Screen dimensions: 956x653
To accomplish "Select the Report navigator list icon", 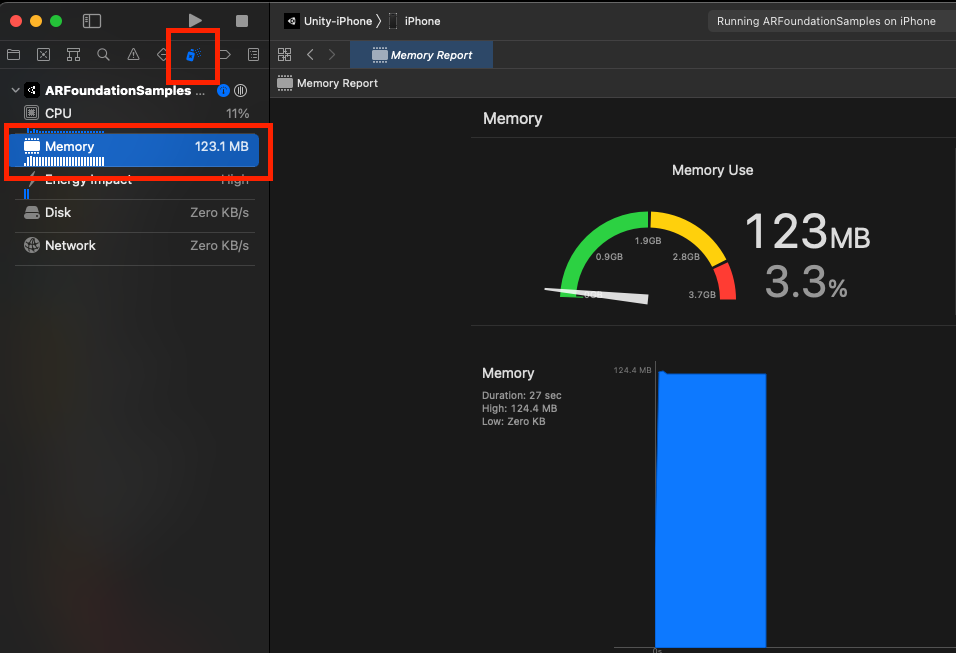I will point(253,55).
